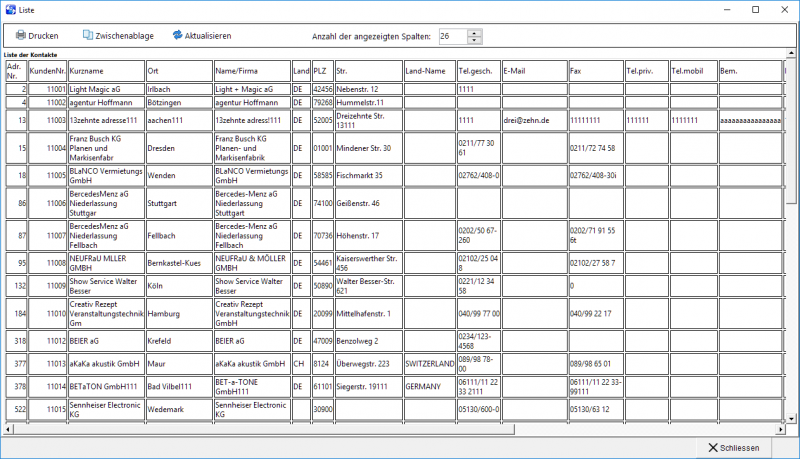Click the 089/98 65 01 fax cell
The width and height of the screenshot is (800, 459).
[596, 364]
